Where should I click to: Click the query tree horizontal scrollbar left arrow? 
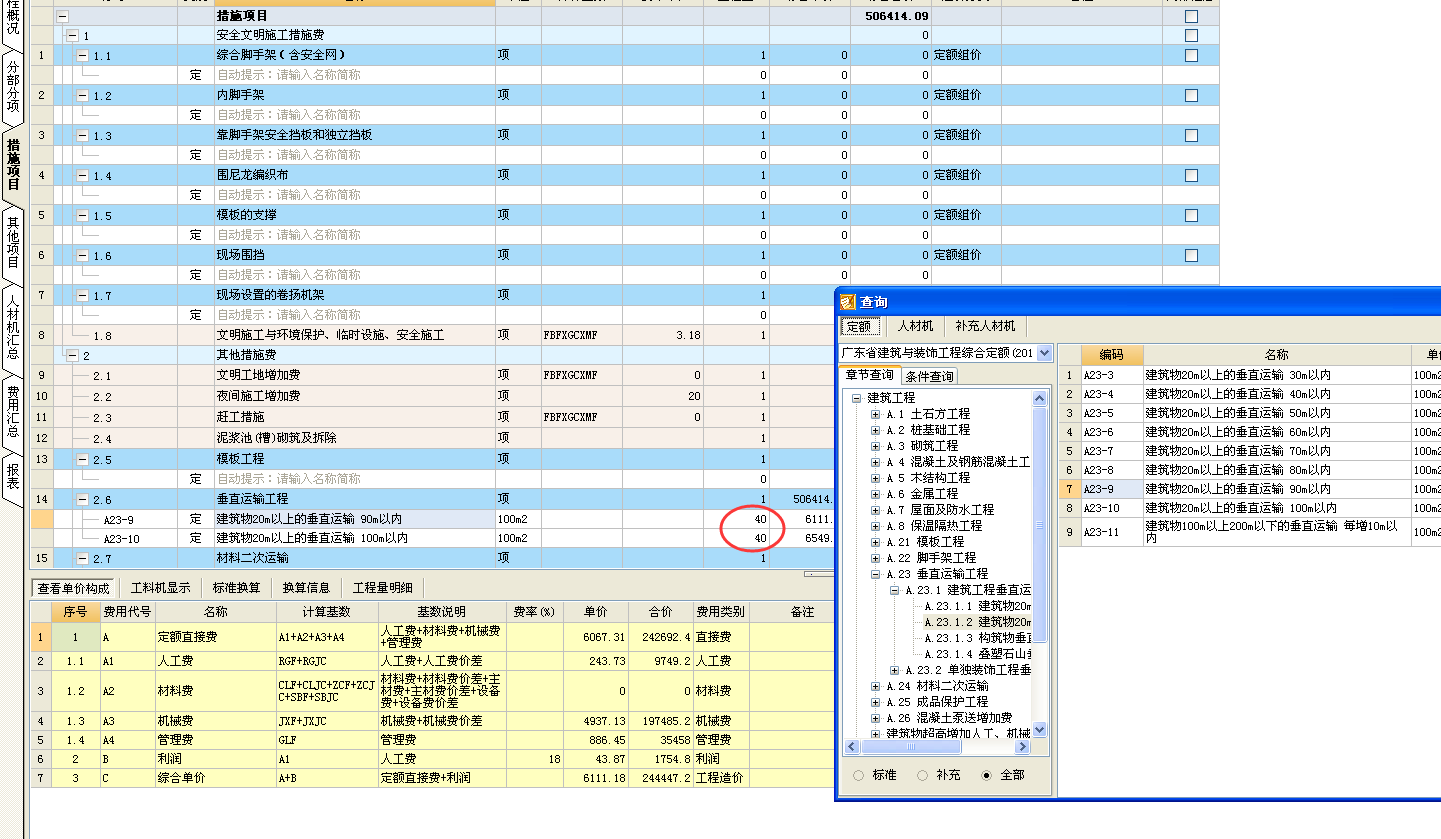pyautogui.click(x=851, y=746)
